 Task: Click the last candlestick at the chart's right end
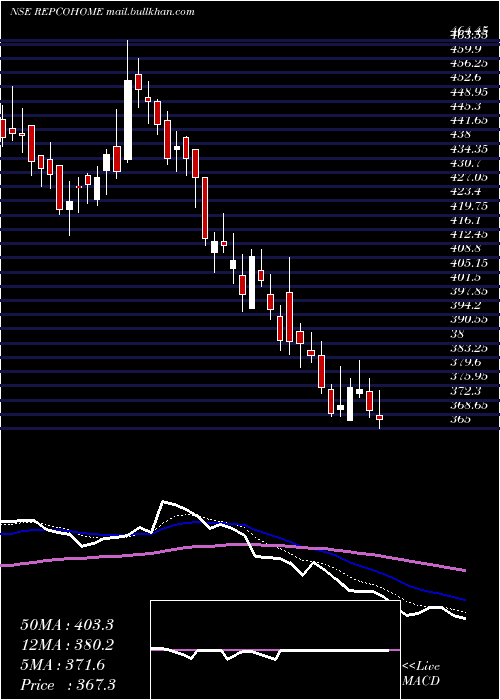pyautogui.click(x=379, y=417)
